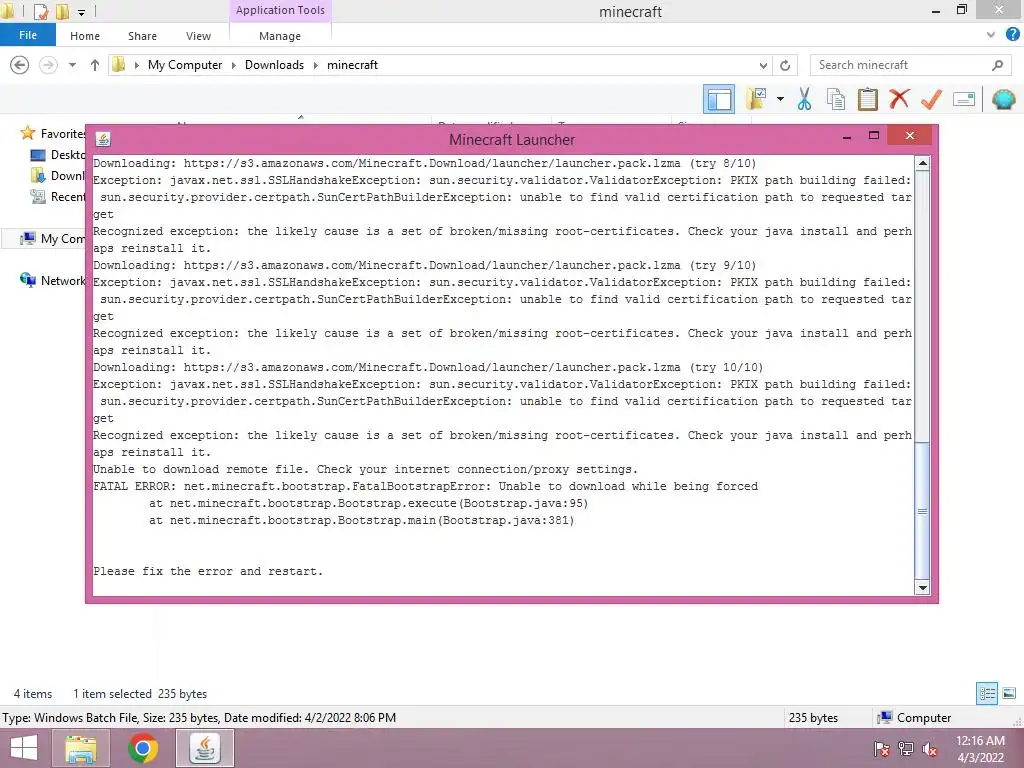This screenshot has width=1024, height=768.
Task: Open the recent locations dropdown
Action: tap(72, 65)
